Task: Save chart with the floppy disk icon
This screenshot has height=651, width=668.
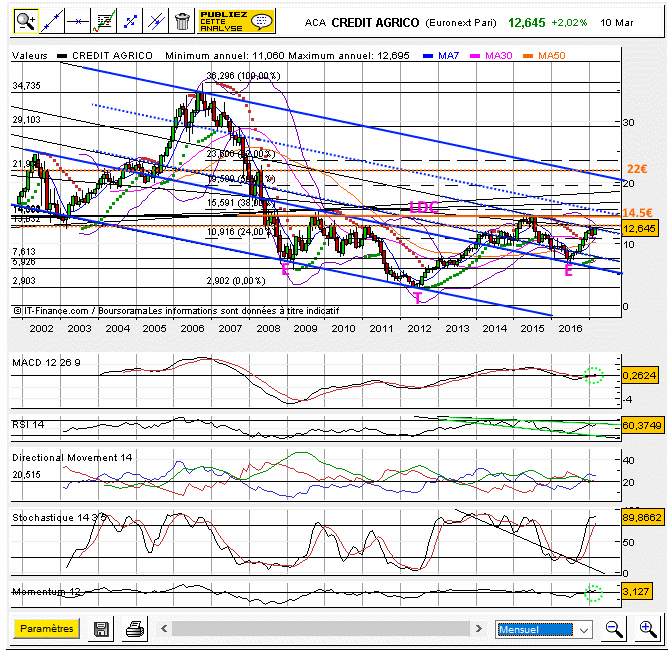Action: pyautogui.click(x=101, y=629)
